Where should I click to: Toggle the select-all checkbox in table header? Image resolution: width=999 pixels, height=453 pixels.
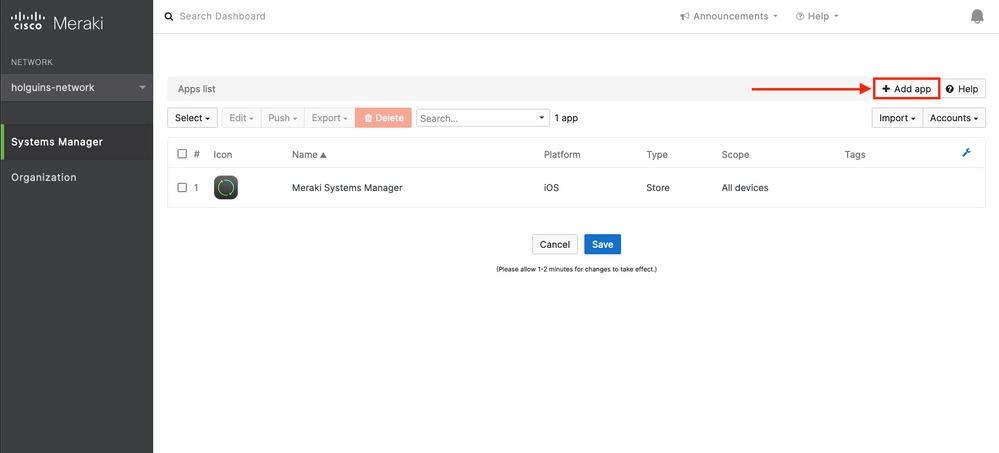pyautogui.click(x=182, y=155)
